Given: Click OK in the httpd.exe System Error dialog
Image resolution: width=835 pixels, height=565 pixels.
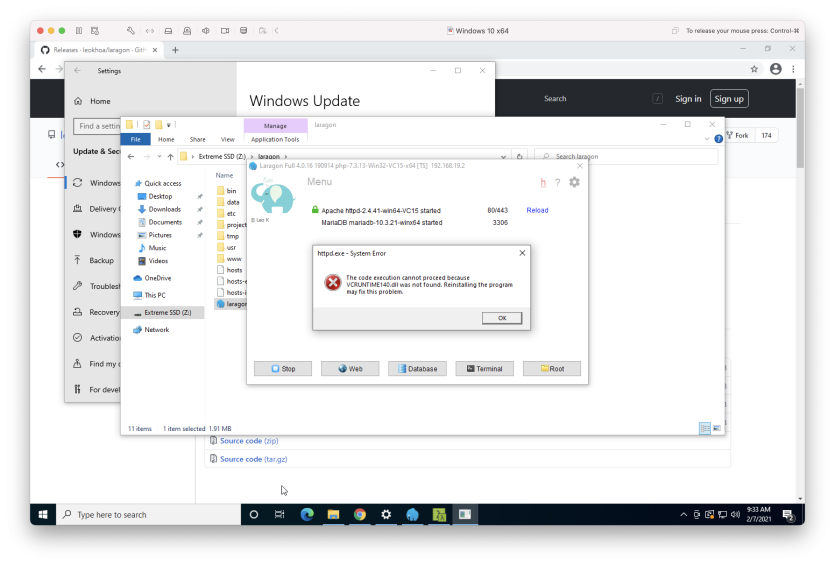Looking at the screenshot, I should tap(502, 318).
